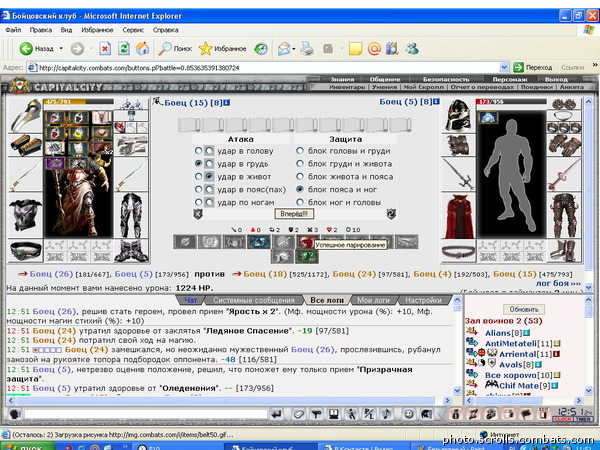Activate the first combat skill icon in row

(185, 242)
